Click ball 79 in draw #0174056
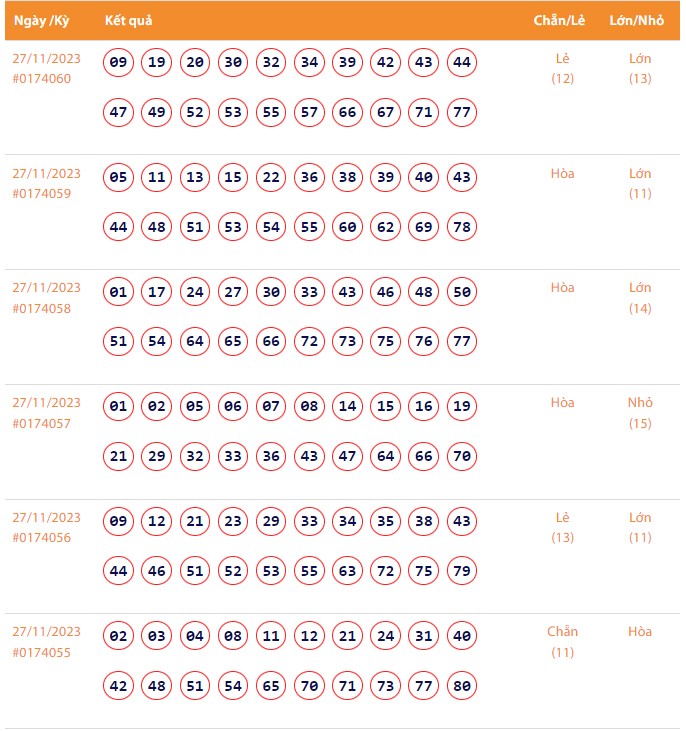 [x=462, y=571]
